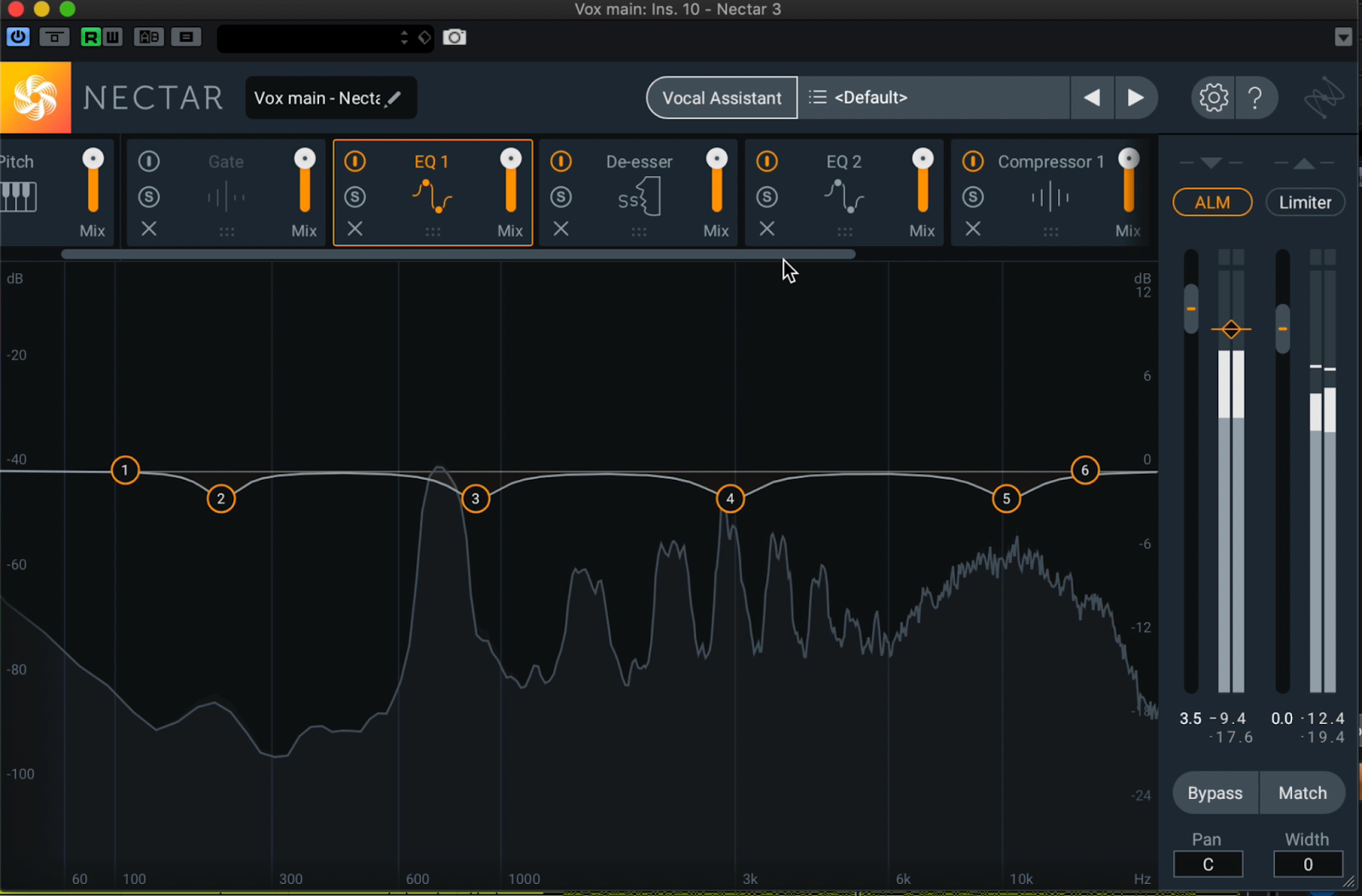The width and height of the screenshot is (1362, 896).
Task: Remove the Compressor 1 module
Action: (x=973, y=229)
